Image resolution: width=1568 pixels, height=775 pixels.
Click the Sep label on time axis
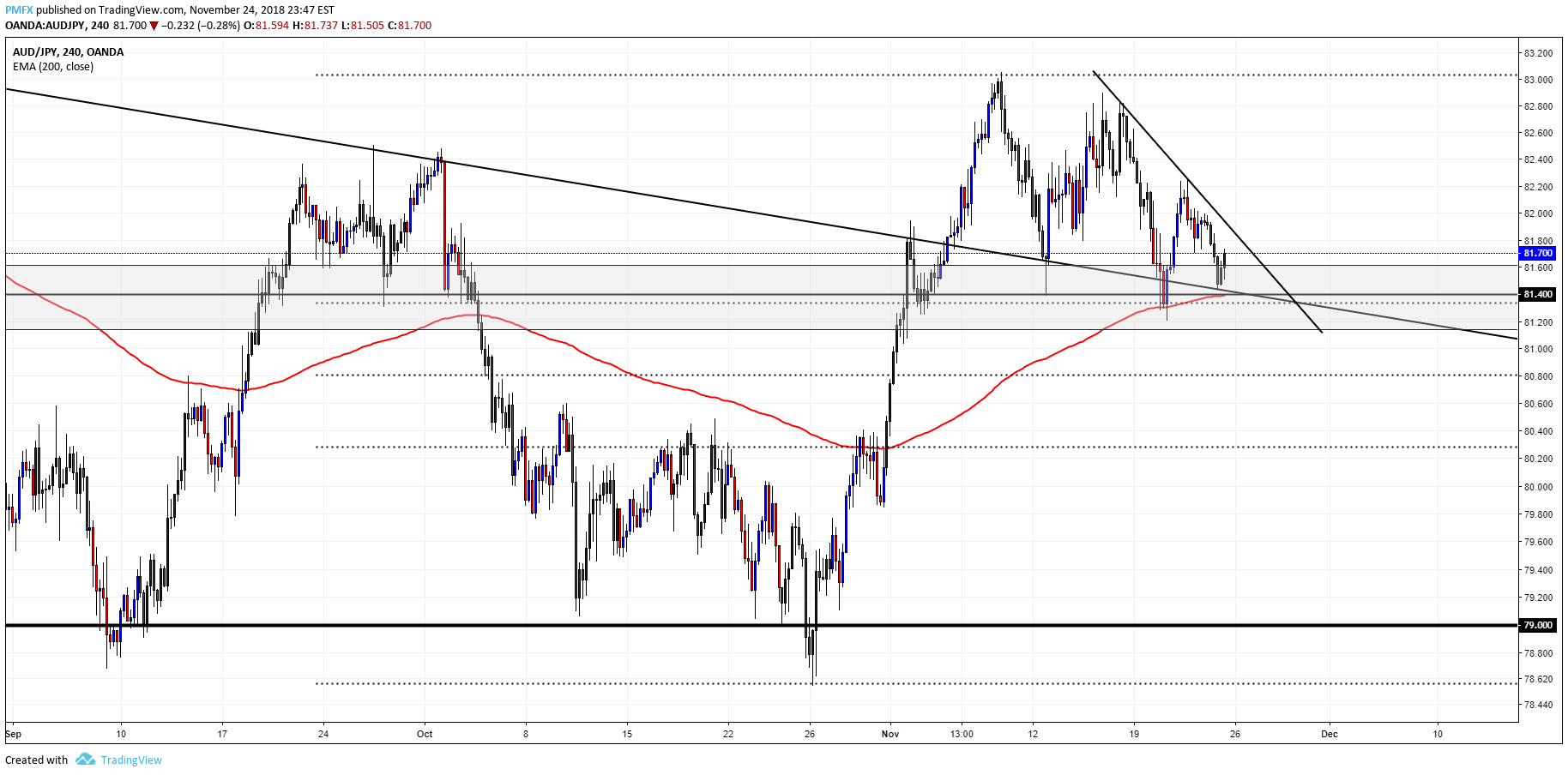(13, 734)
